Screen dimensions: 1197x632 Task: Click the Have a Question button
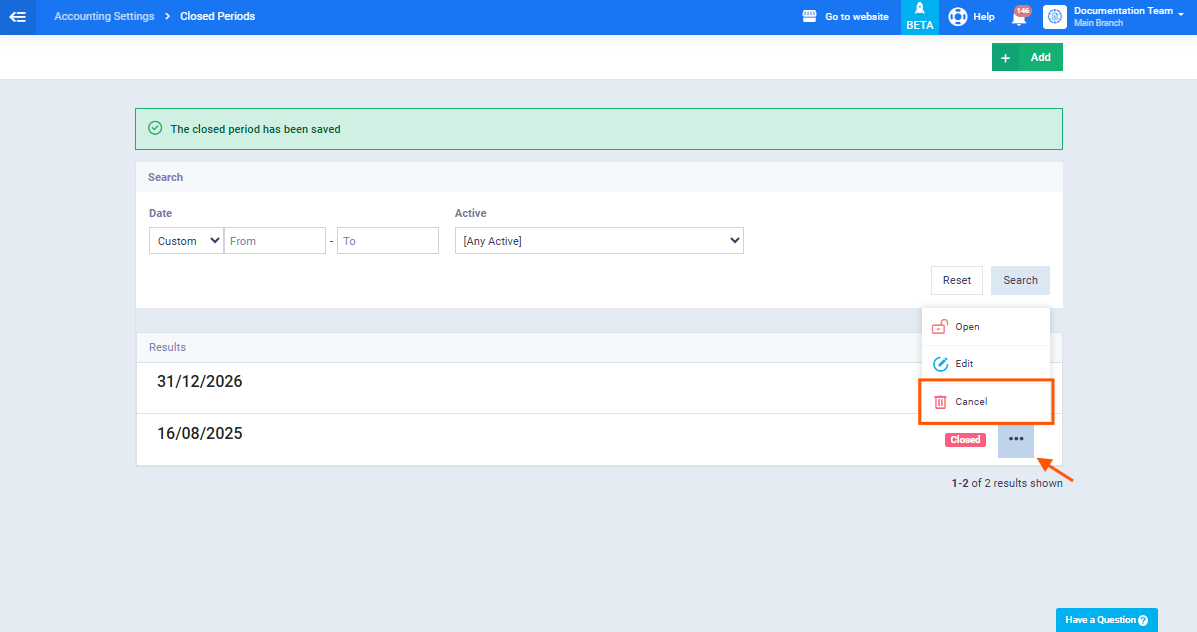1106,620
